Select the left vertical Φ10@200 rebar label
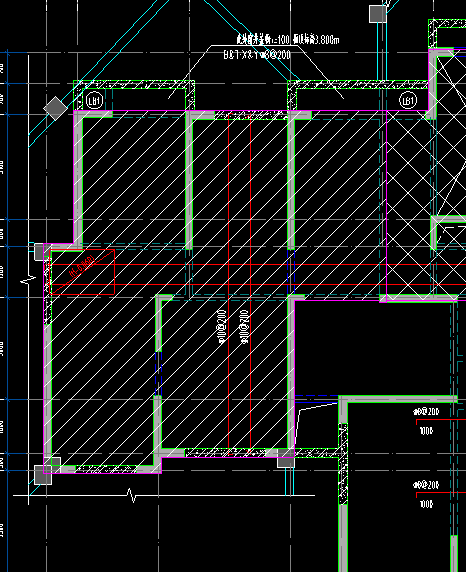The height and width of the screenshot is (572, 466). [x=221, y=327]
